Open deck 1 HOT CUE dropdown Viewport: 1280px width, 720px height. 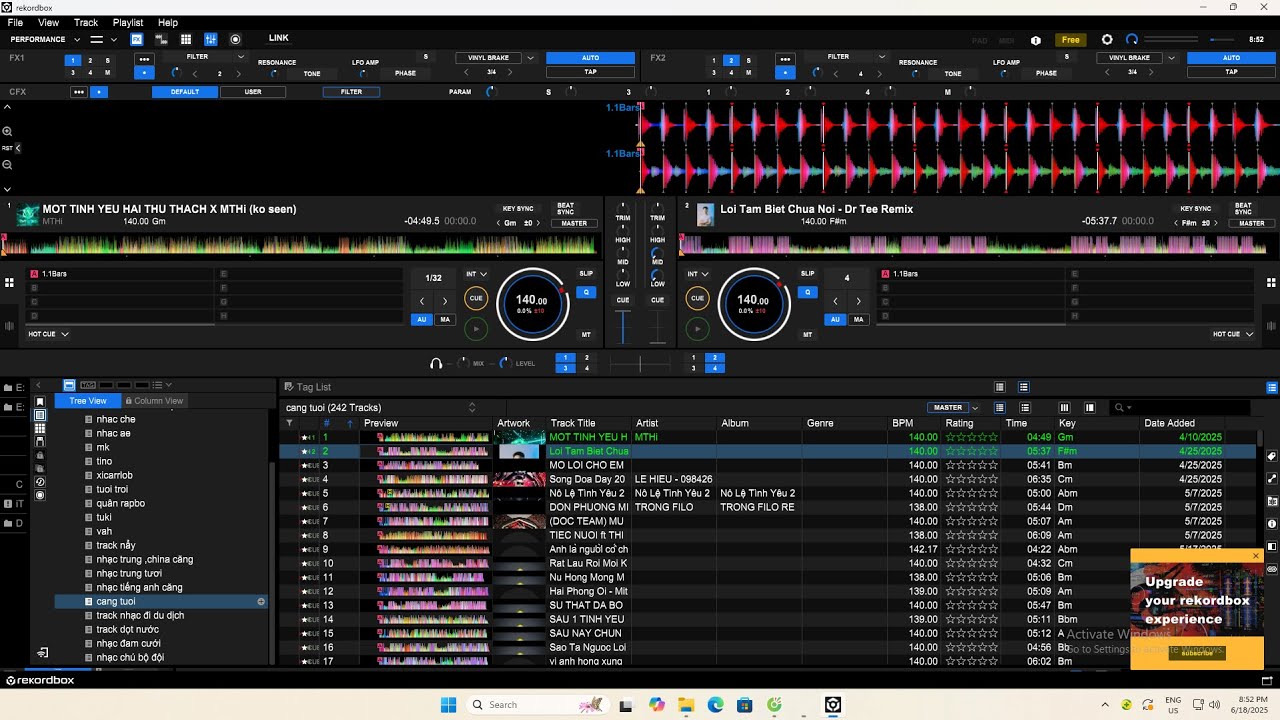coord(48,334)
